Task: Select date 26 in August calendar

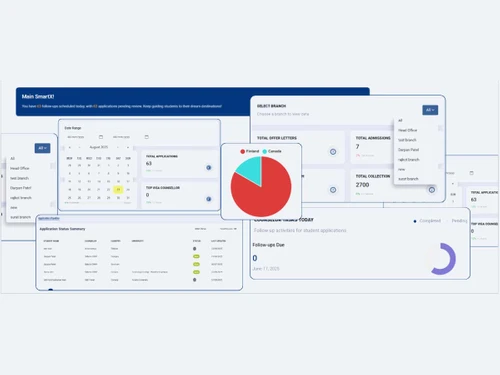Action: (x=79, y=198)
